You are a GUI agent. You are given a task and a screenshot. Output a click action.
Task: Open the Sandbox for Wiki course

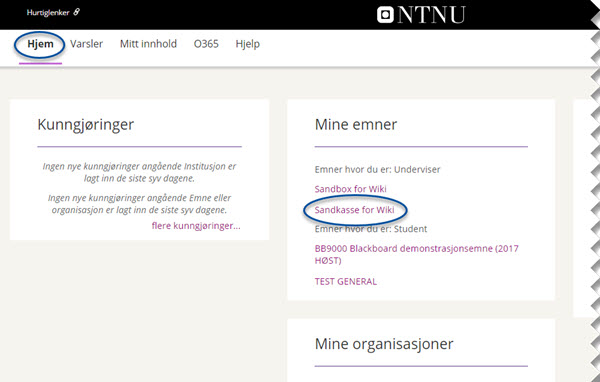point(351,189)
